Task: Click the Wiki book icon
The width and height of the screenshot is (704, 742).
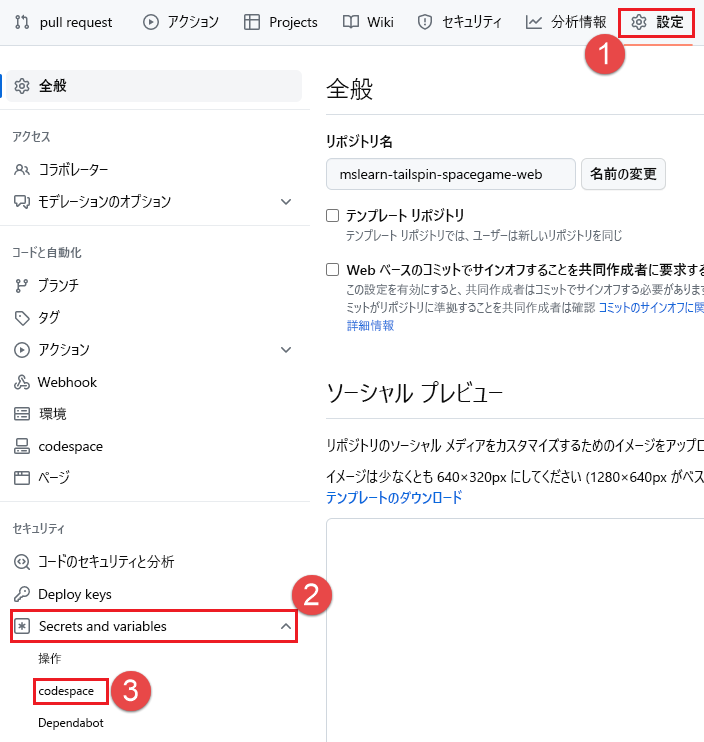Action: tap(351, 22)
